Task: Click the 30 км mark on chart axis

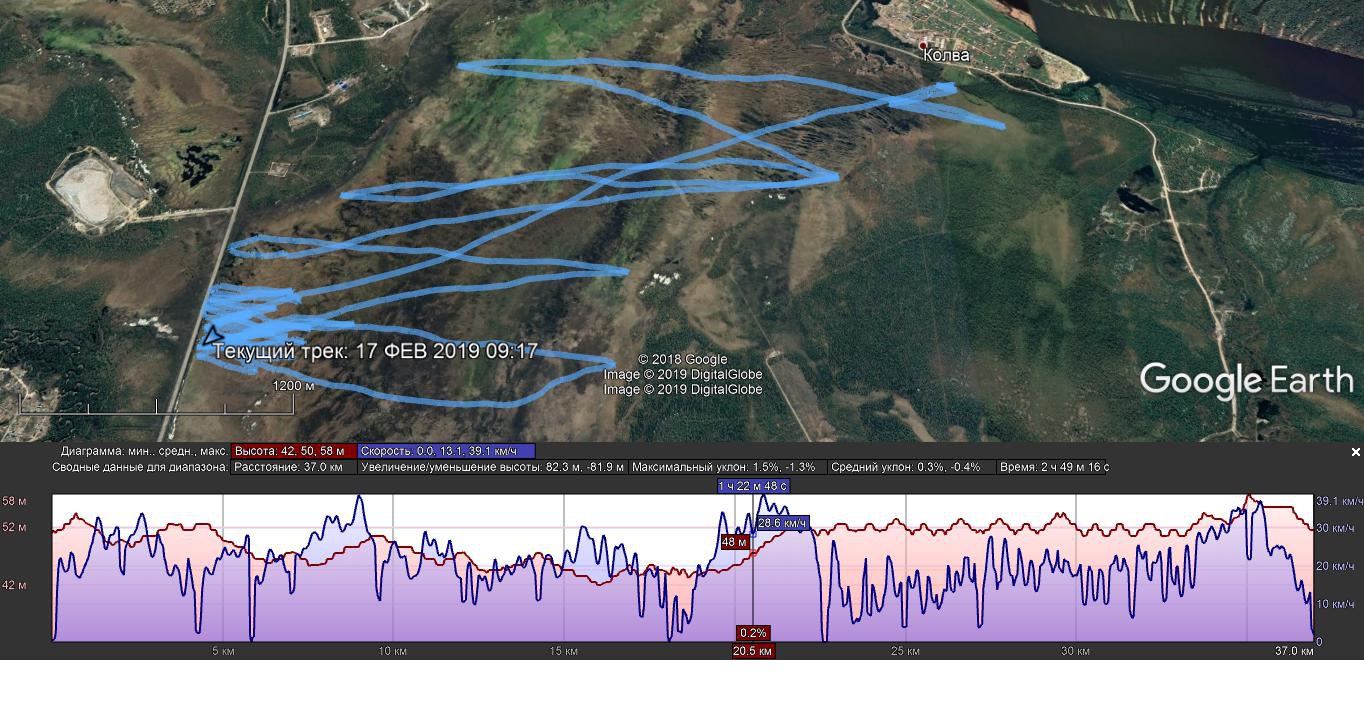Action: (x=1074, y=652)
